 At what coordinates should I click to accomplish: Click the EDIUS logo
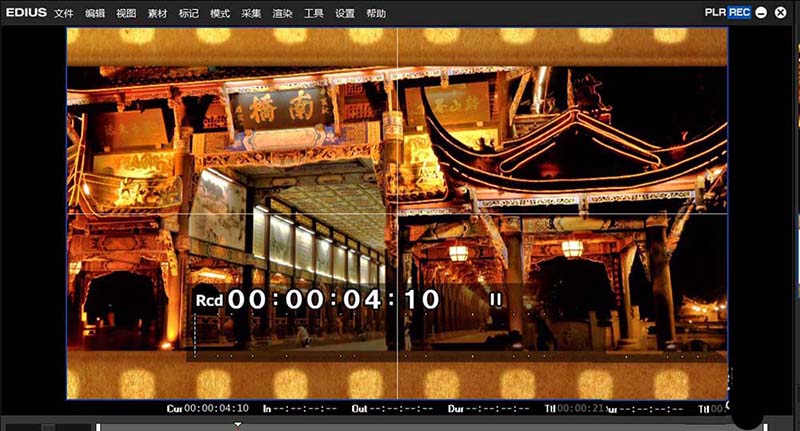[26, 12]
